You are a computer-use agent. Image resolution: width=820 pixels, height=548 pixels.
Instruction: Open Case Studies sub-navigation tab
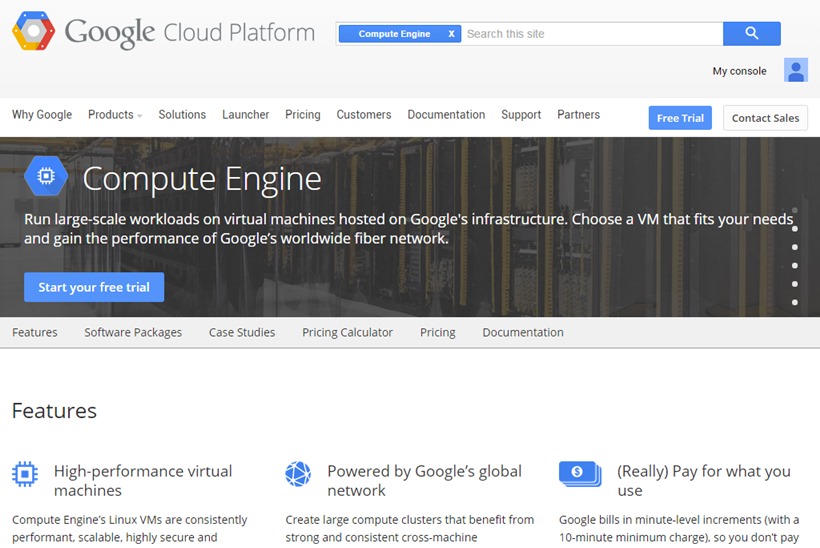pos(242,333)
